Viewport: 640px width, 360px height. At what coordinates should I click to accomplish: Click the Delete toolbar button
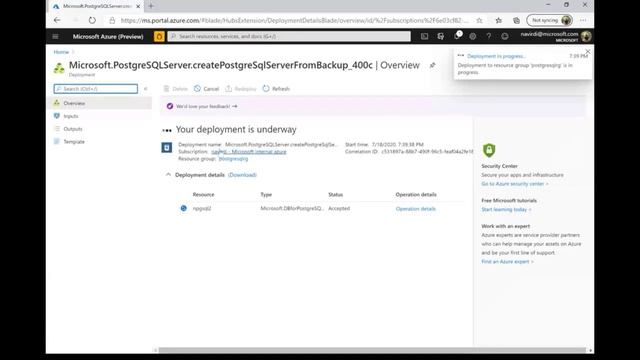pos(176,89)
